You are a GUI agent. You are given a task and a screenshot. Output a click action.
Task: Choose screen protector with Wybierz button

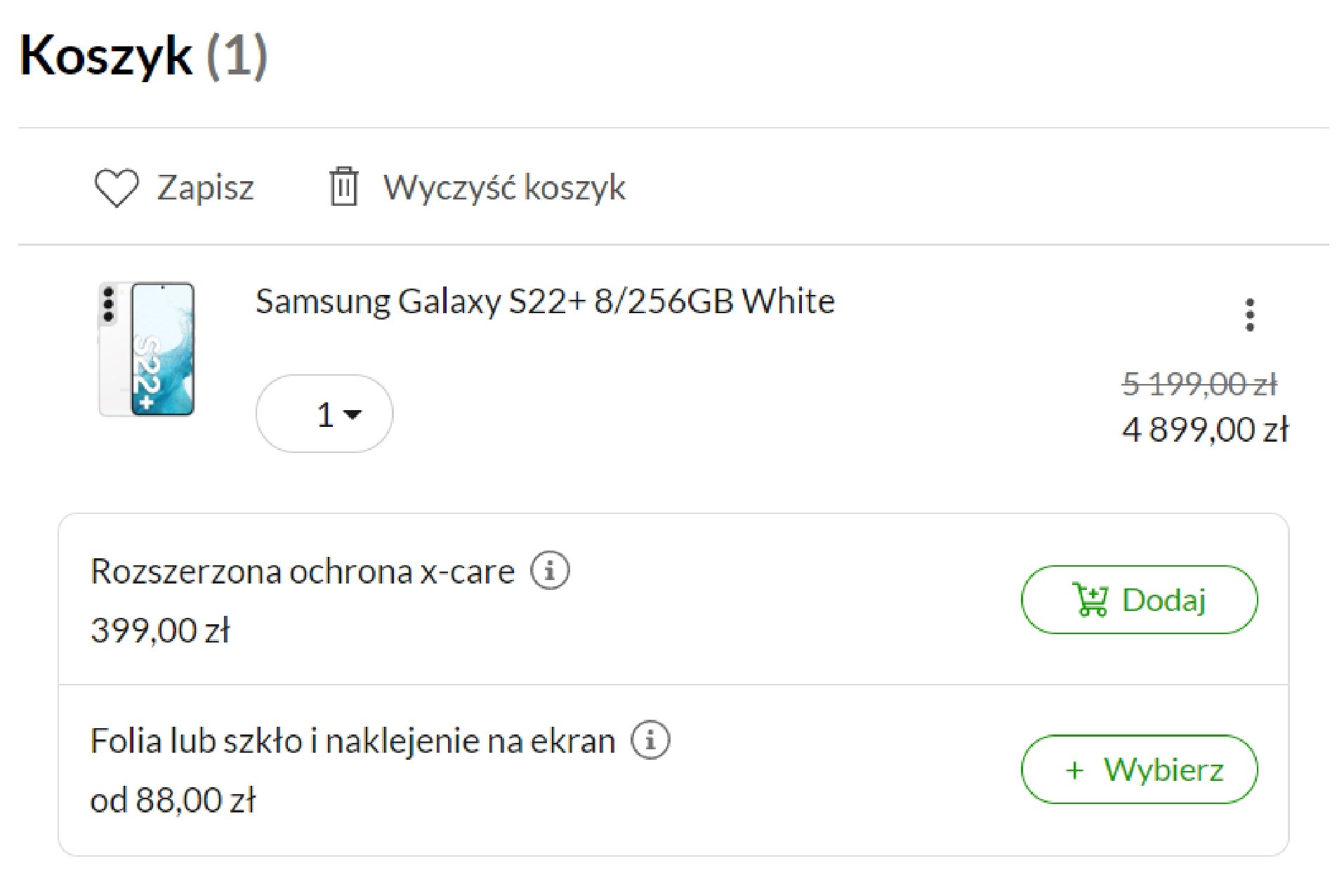1139,770
